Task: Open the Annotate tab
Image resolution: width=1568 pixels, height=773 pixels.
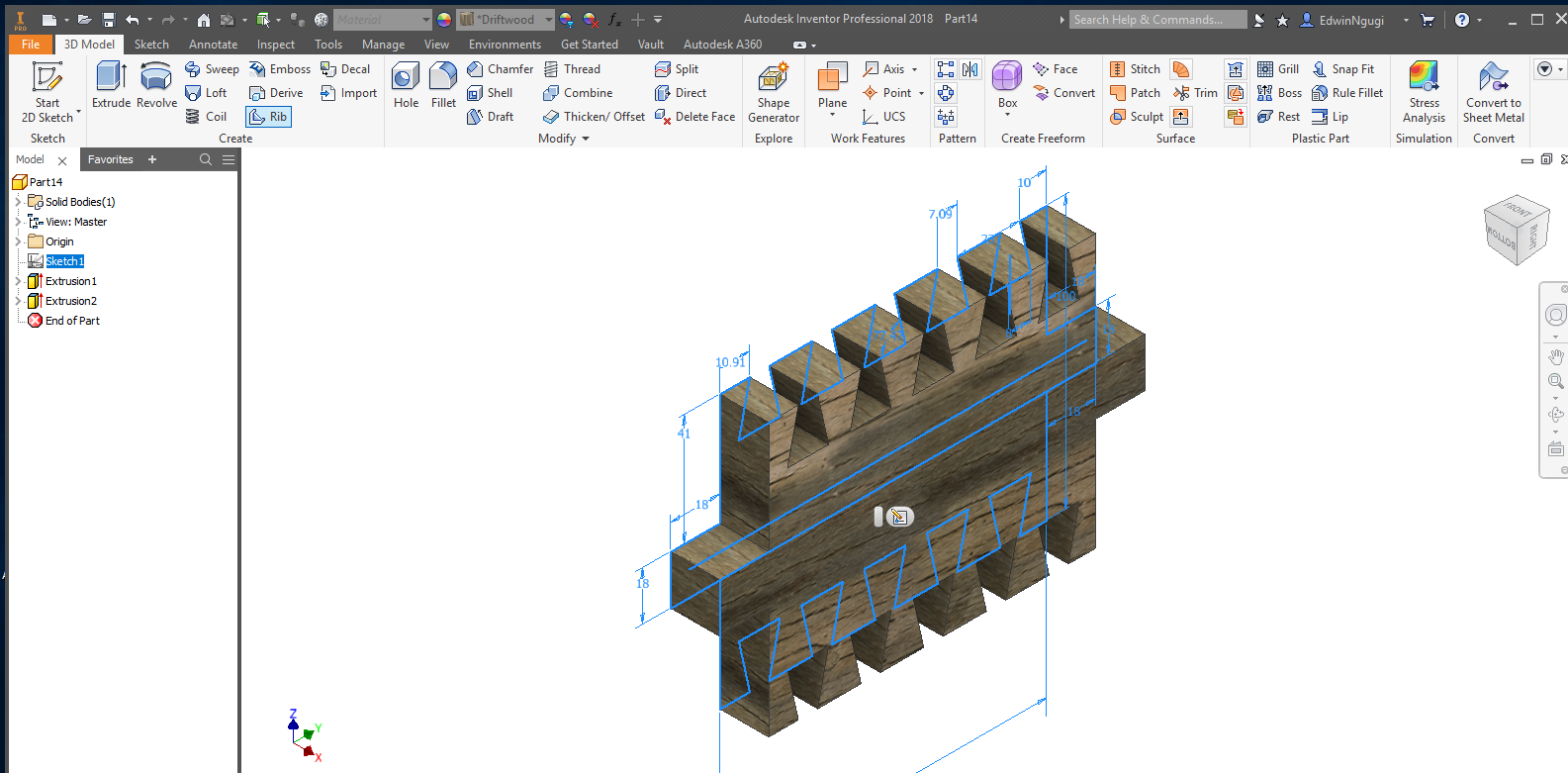Action: click(x=213, y=45)
